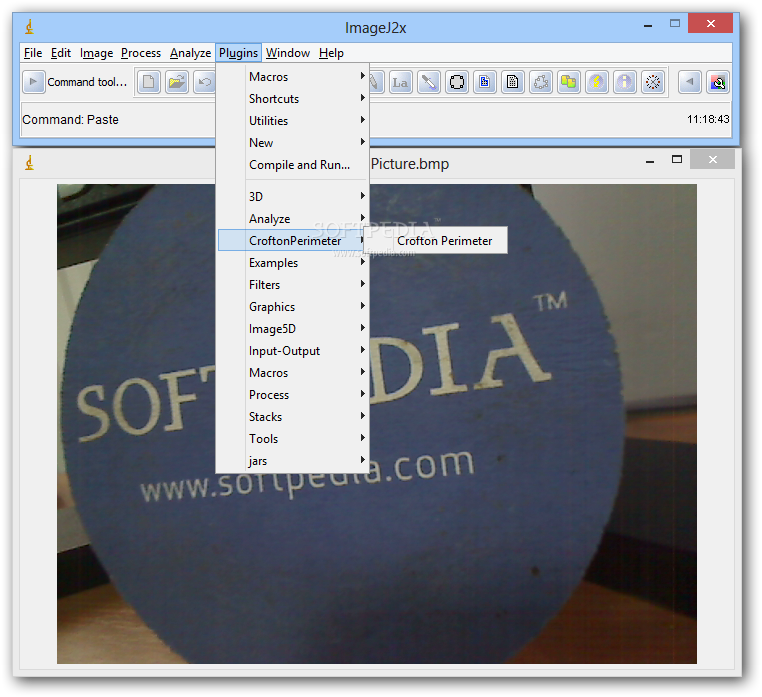
Task: Expand the top Macros submenu
Action: (293, 77)
